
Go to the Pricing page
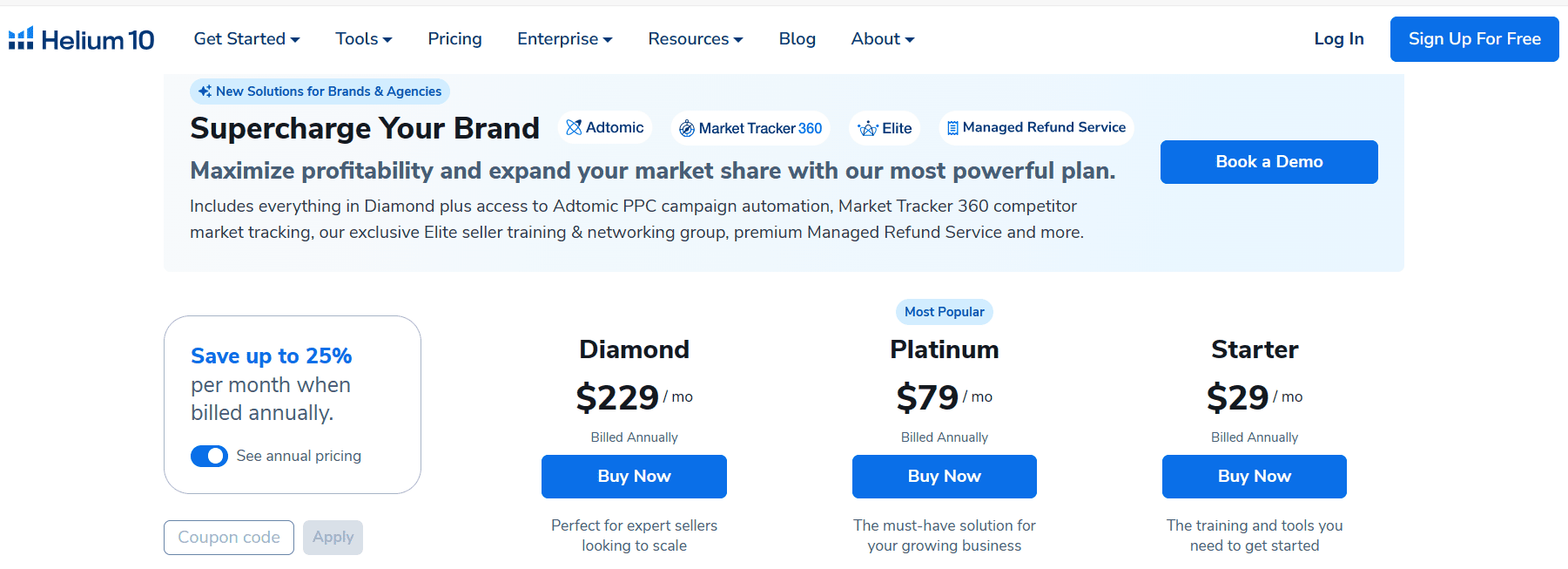click(454, 39)
